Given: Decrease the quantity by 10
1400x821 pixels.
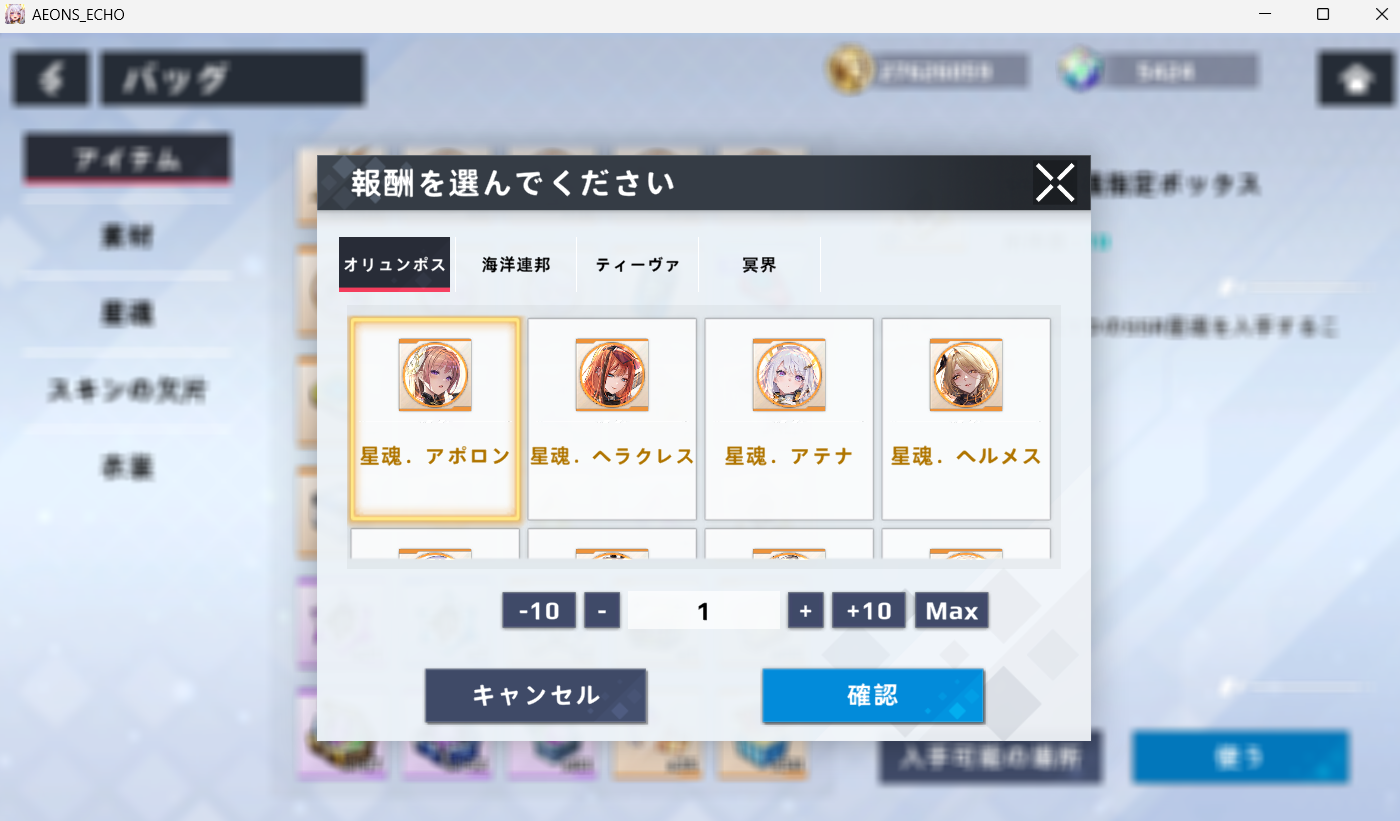Looking at the screenshot, I should [x=539, y=610].
